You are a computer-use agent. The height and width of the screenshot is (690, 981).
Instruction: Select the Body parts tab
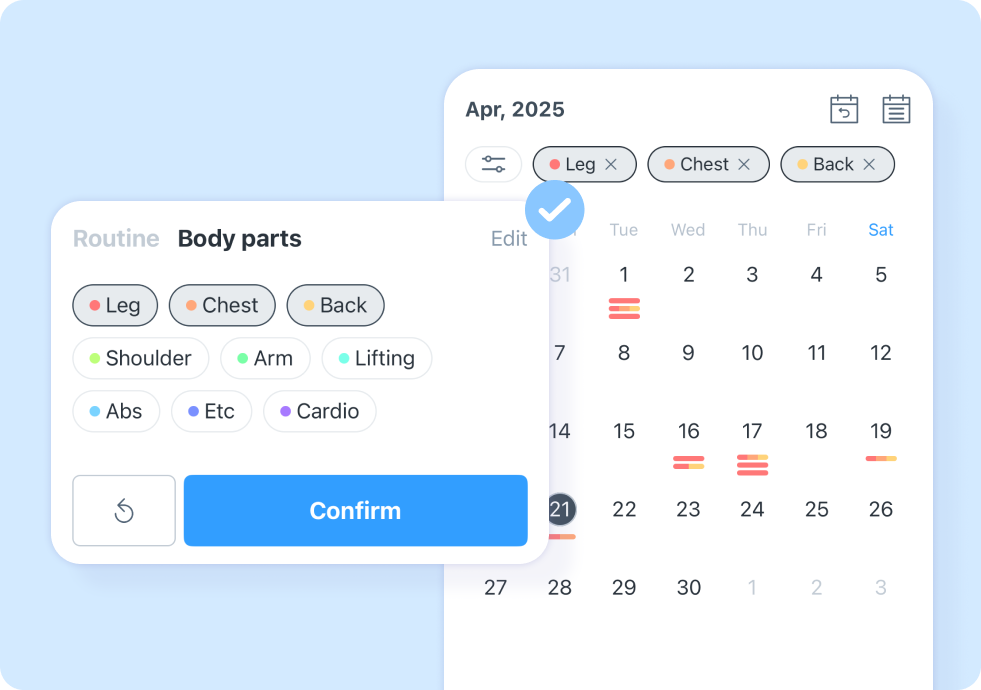(x=240, y=238)
